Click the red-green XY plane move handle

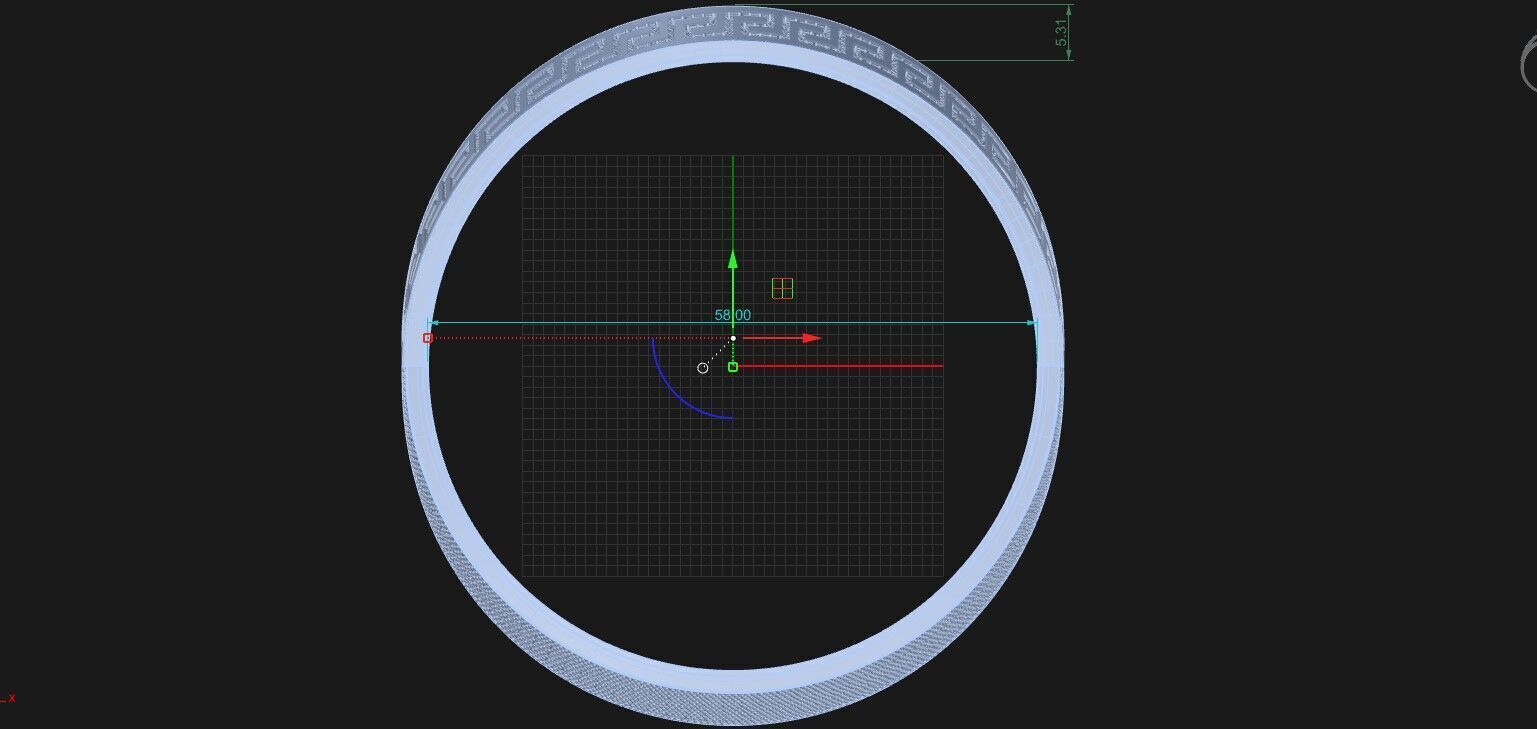pyautogui.click(x=782, y=288)
